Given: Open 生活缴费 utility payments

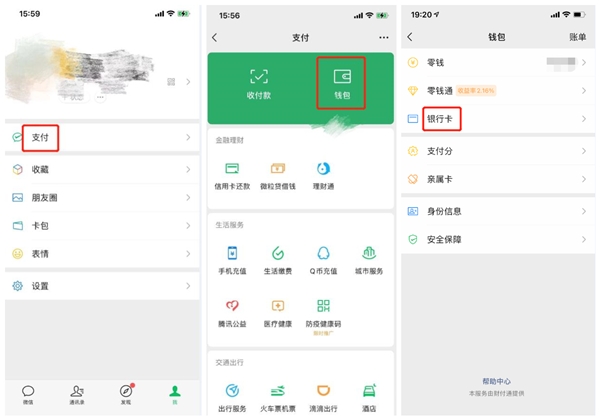Looking at the screenshot, I should [x=278, y=261].
